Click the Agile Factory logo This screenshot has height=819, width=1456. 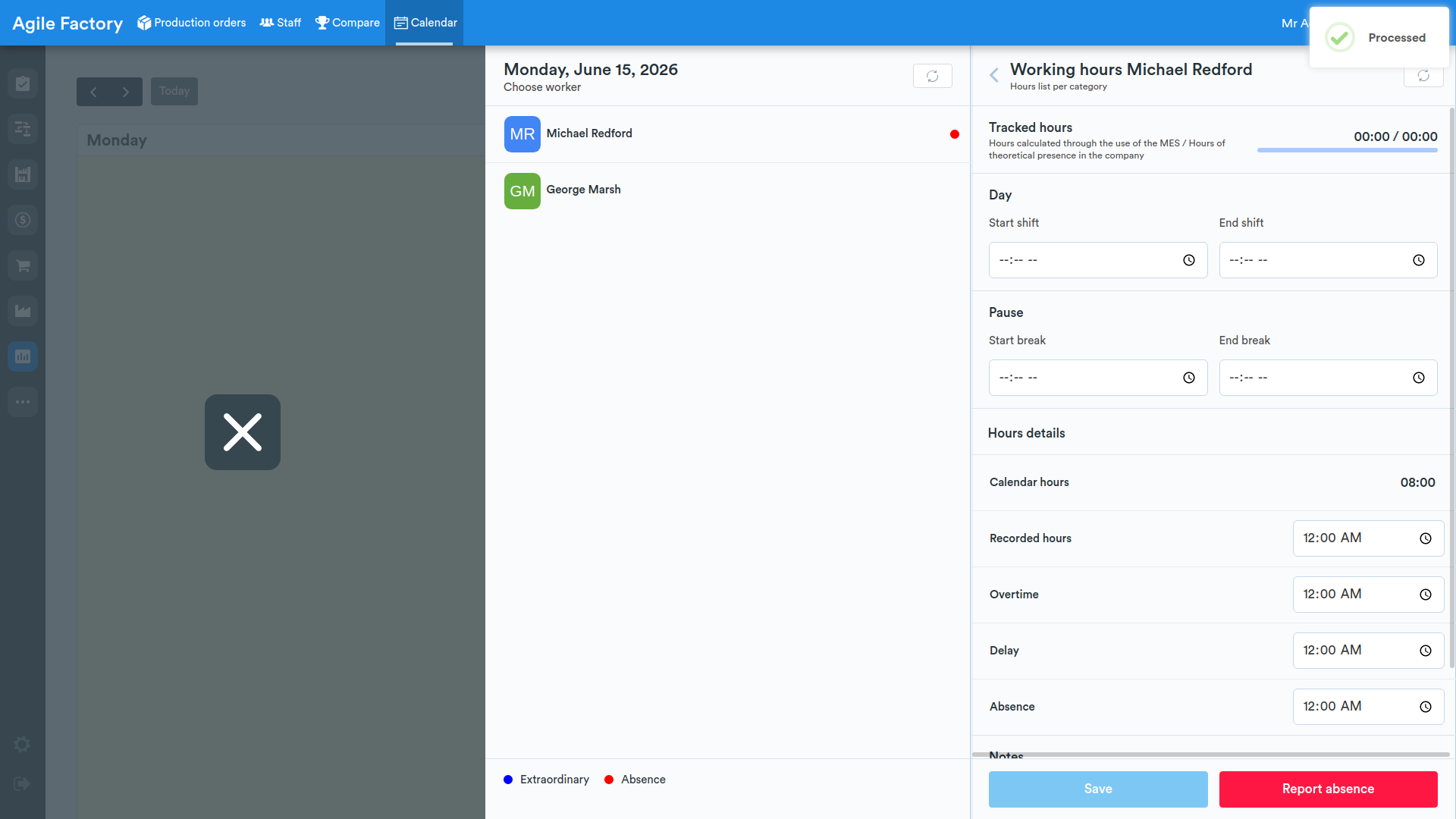(67, 24)
